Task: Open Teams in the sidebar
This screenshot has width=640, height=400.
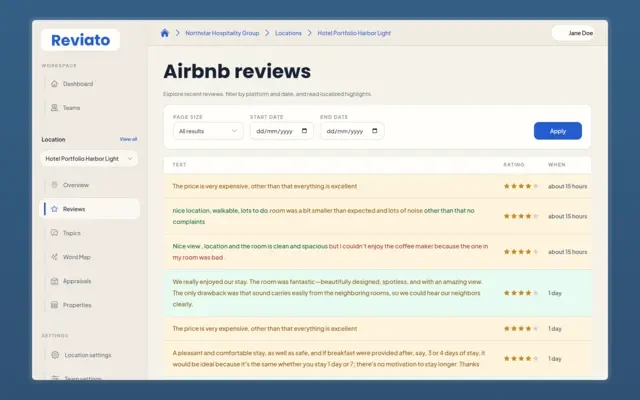Action: 71,108
